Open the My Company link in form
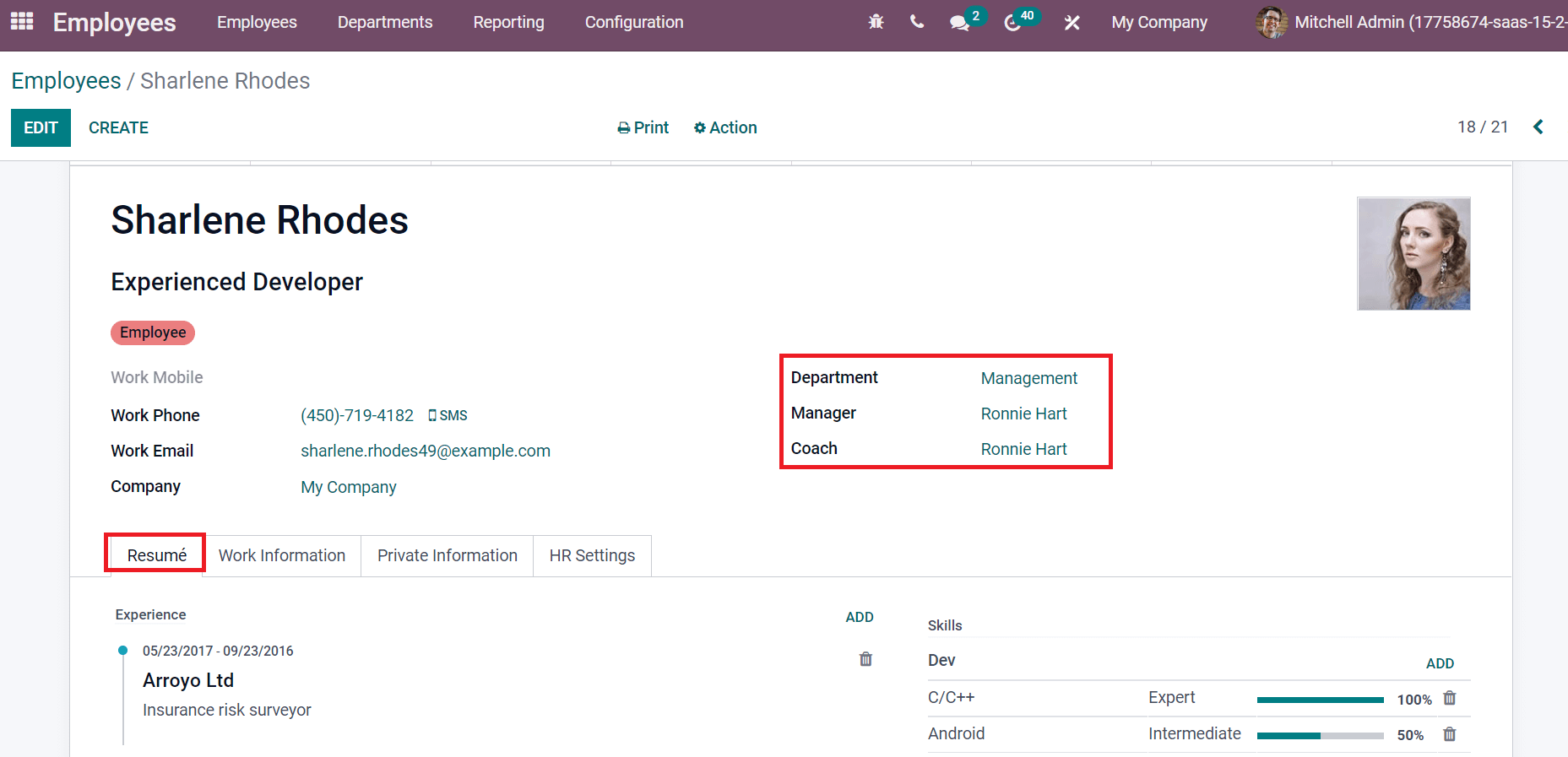 (349, 487)
